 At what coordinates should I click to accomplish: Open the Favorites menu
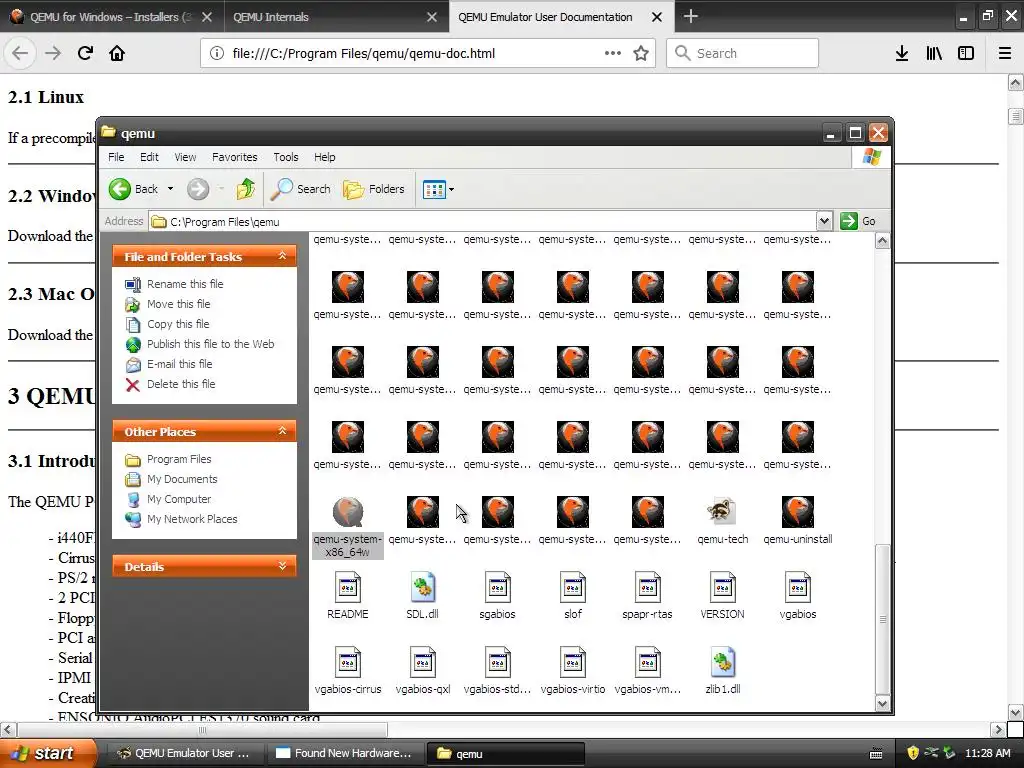point(234,157)
